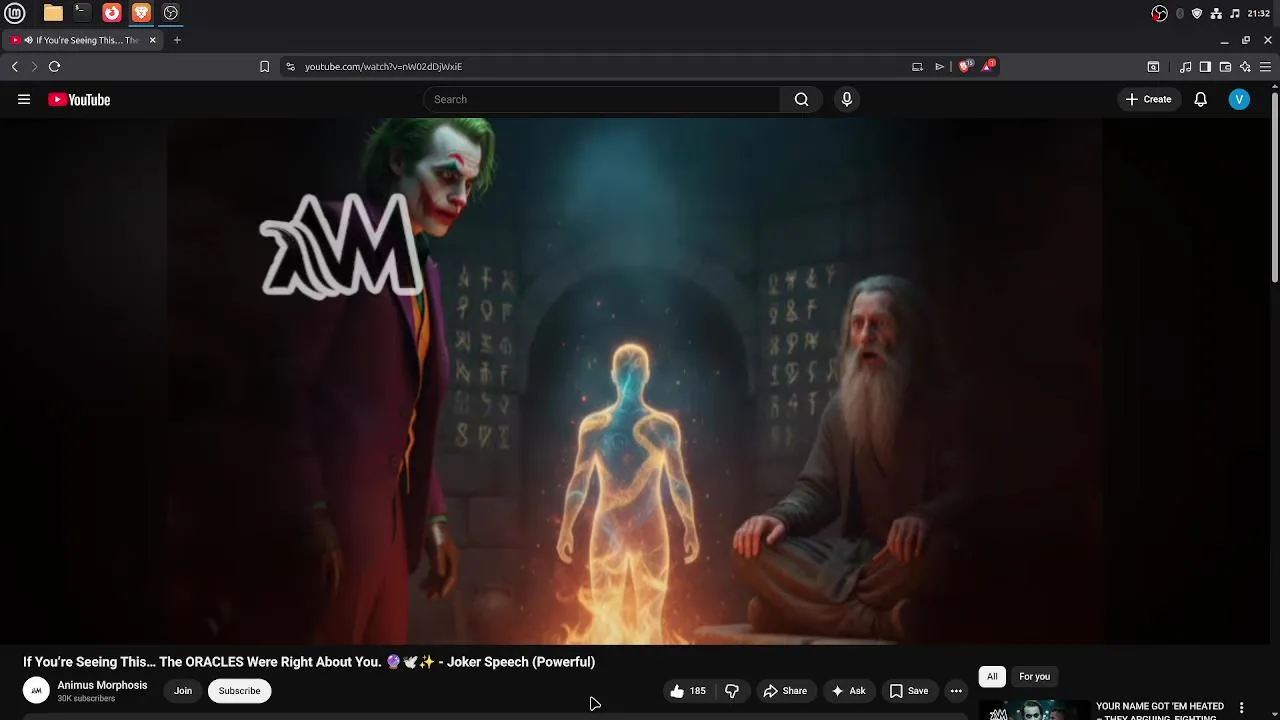
Task: Share this video
Action: (785, 691)
